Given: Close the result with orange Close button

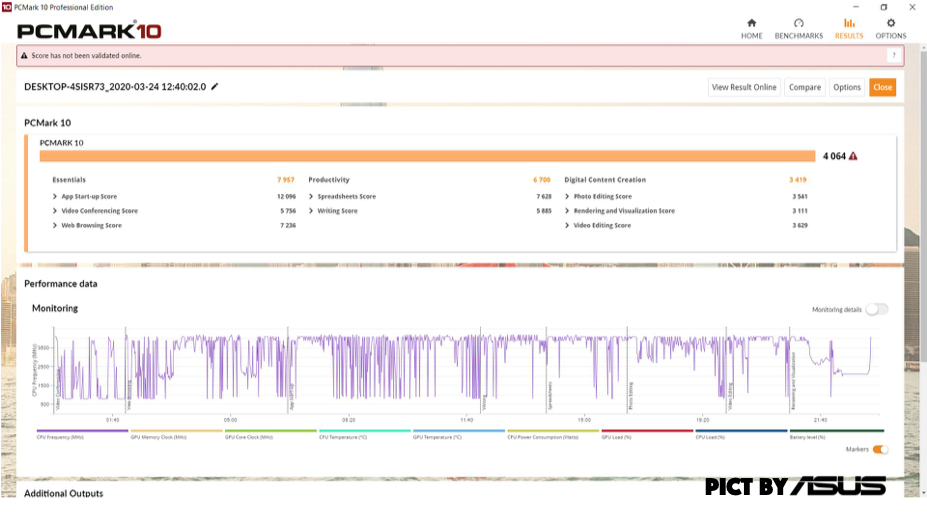Looking at the screenshot, I should click(x=882, y=87).
